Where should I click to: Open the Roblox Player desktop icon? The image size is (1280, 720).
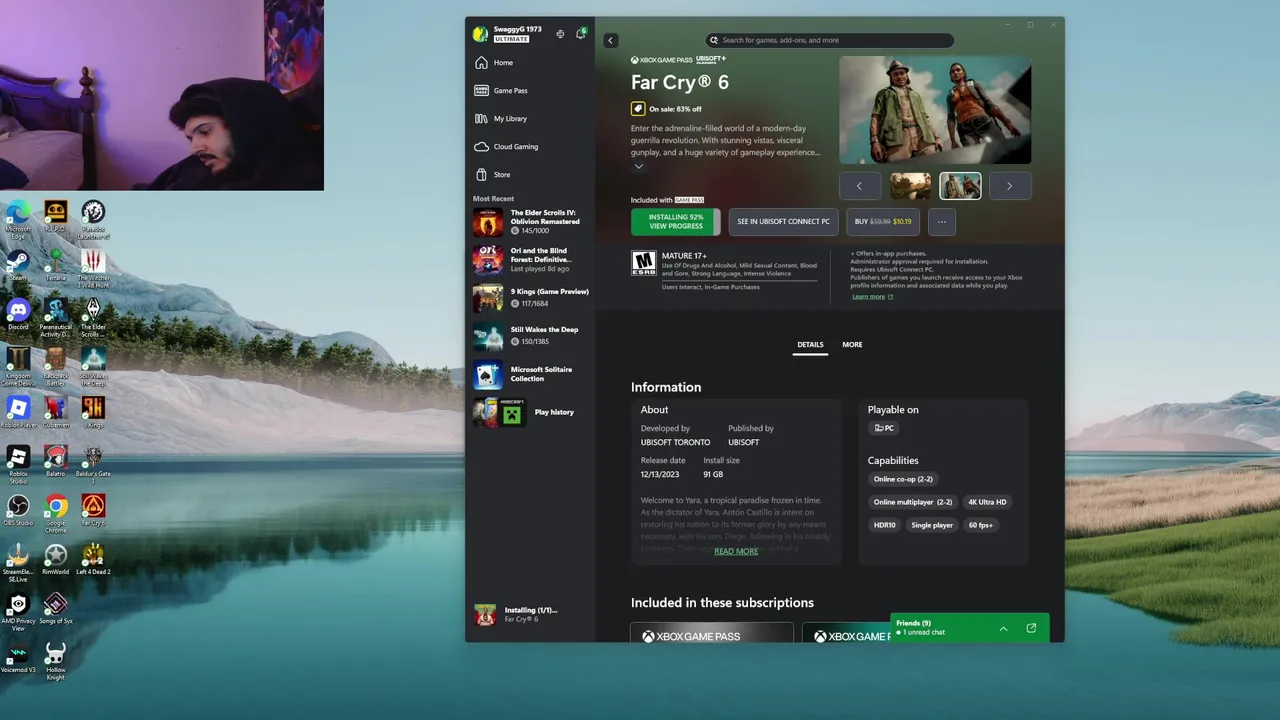[x=18, y=413]
